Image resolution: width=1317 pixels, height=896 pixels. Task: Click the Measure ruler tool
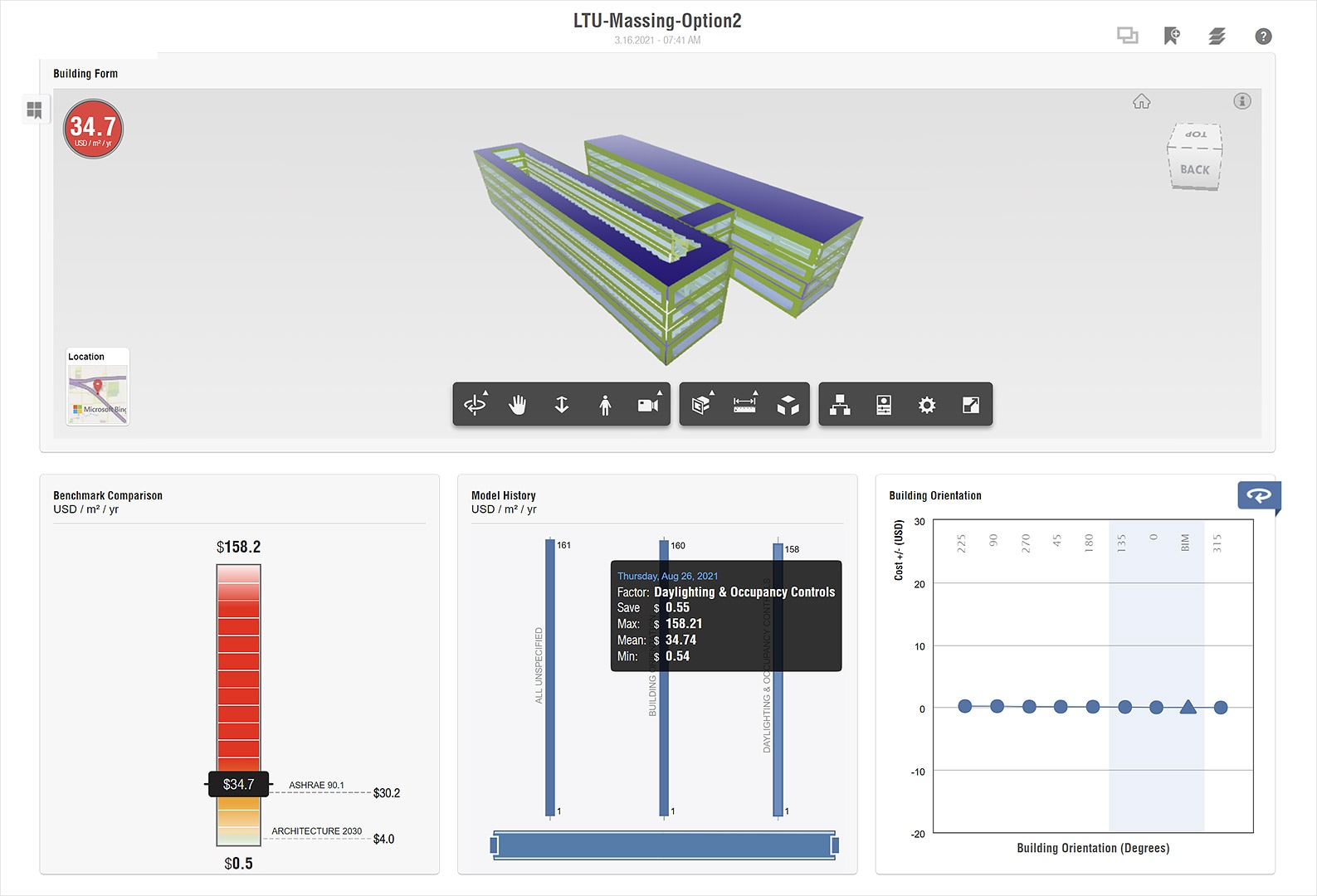[744, 405]
